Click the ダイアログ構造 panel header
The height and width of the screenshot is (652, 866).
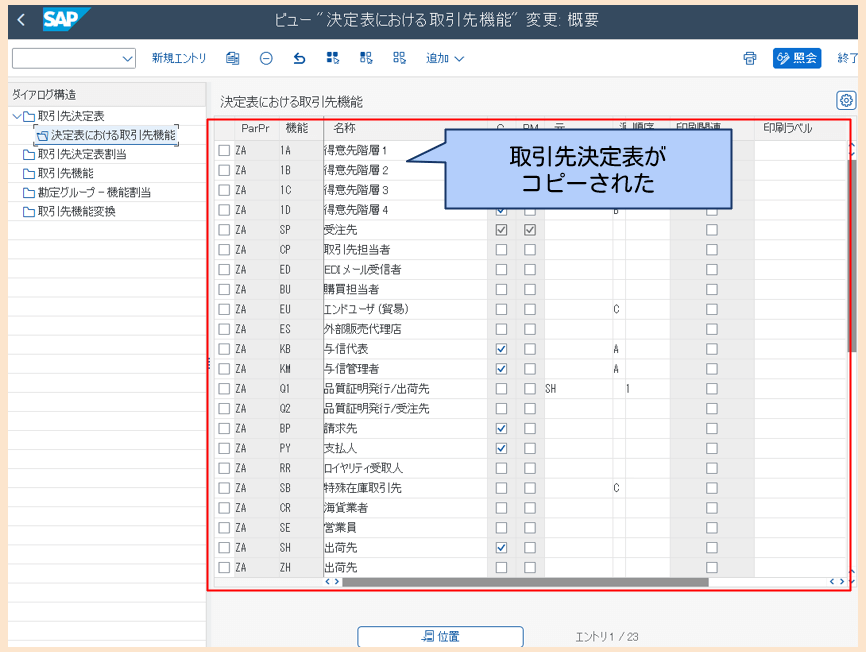coord(107,94)
